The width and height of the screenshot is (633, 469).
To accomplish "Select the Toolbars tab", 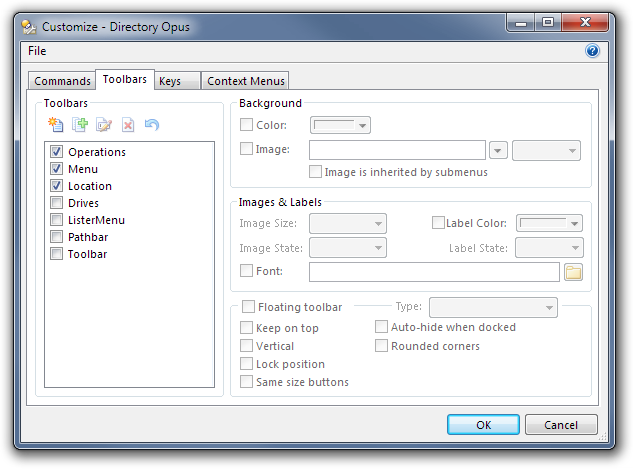I will click(x=125, y=79).
